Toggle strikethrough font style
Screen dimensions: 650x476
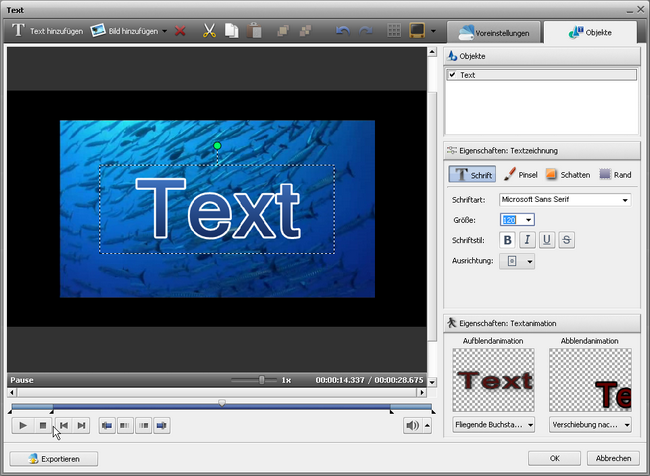[x=567, y=240]
